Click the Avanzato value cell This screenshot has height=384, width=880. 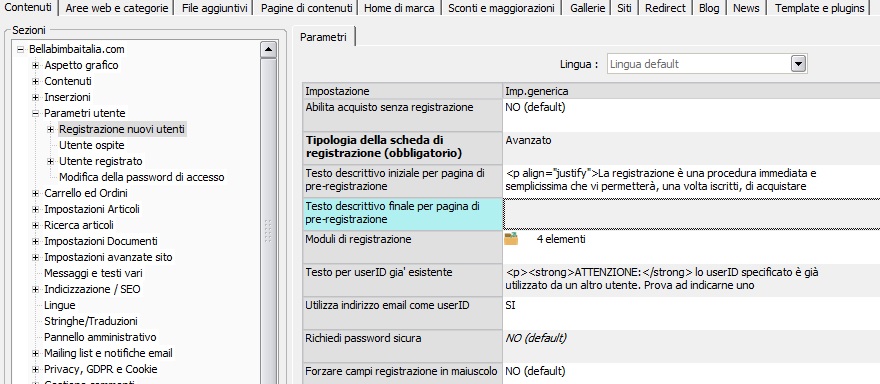691,148
